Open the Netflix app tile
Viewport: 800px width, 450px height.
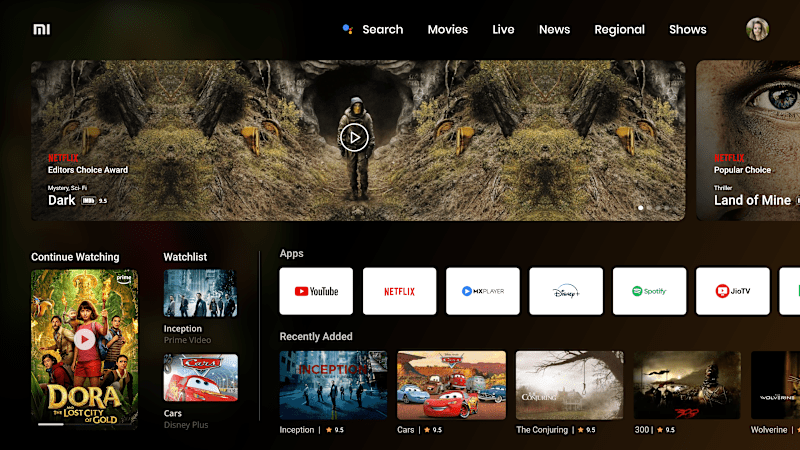(x=399, y=291)
